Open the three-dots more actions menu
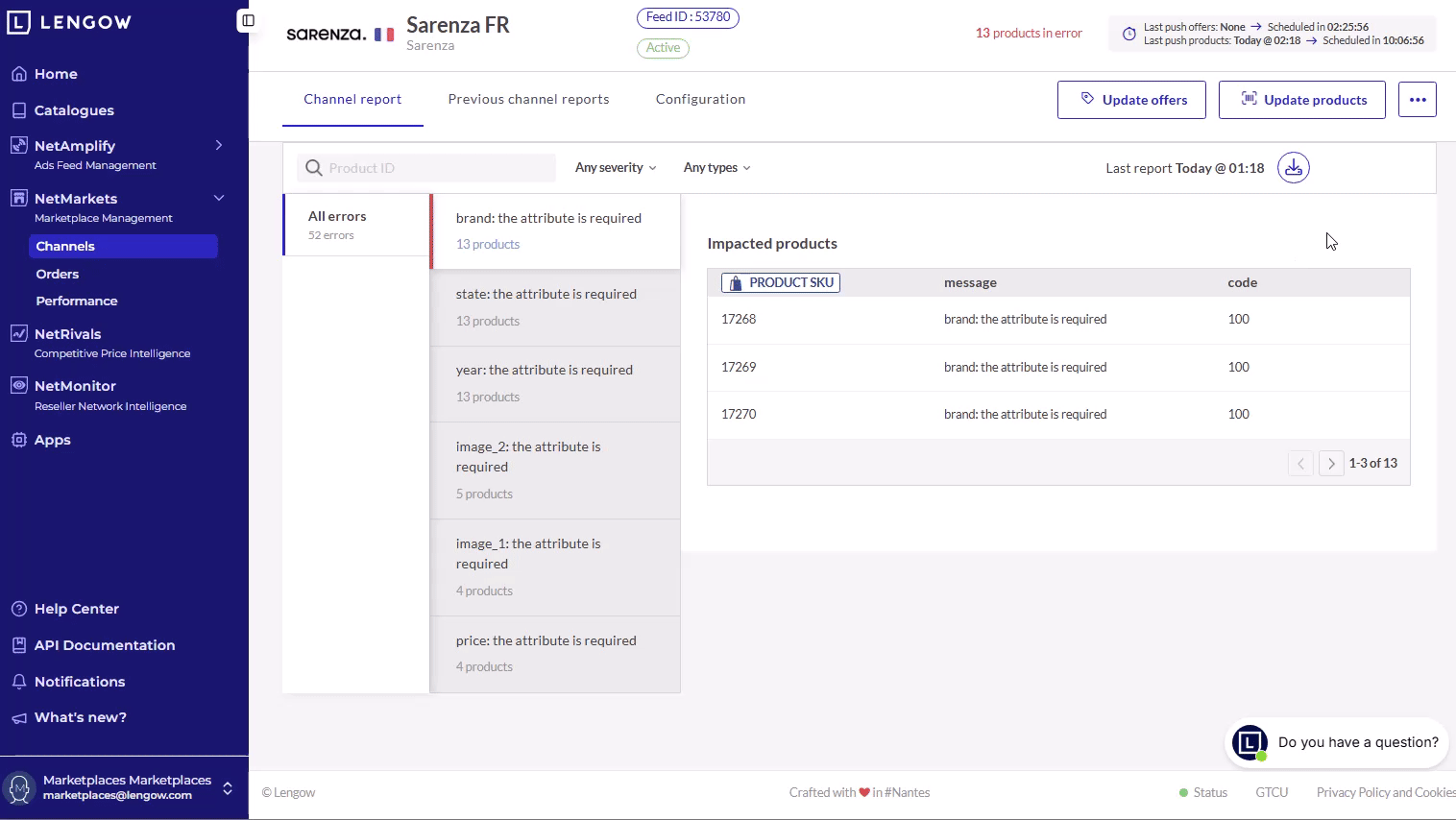This screenshot has width=1456, height=820. (x=1417, y=100)
